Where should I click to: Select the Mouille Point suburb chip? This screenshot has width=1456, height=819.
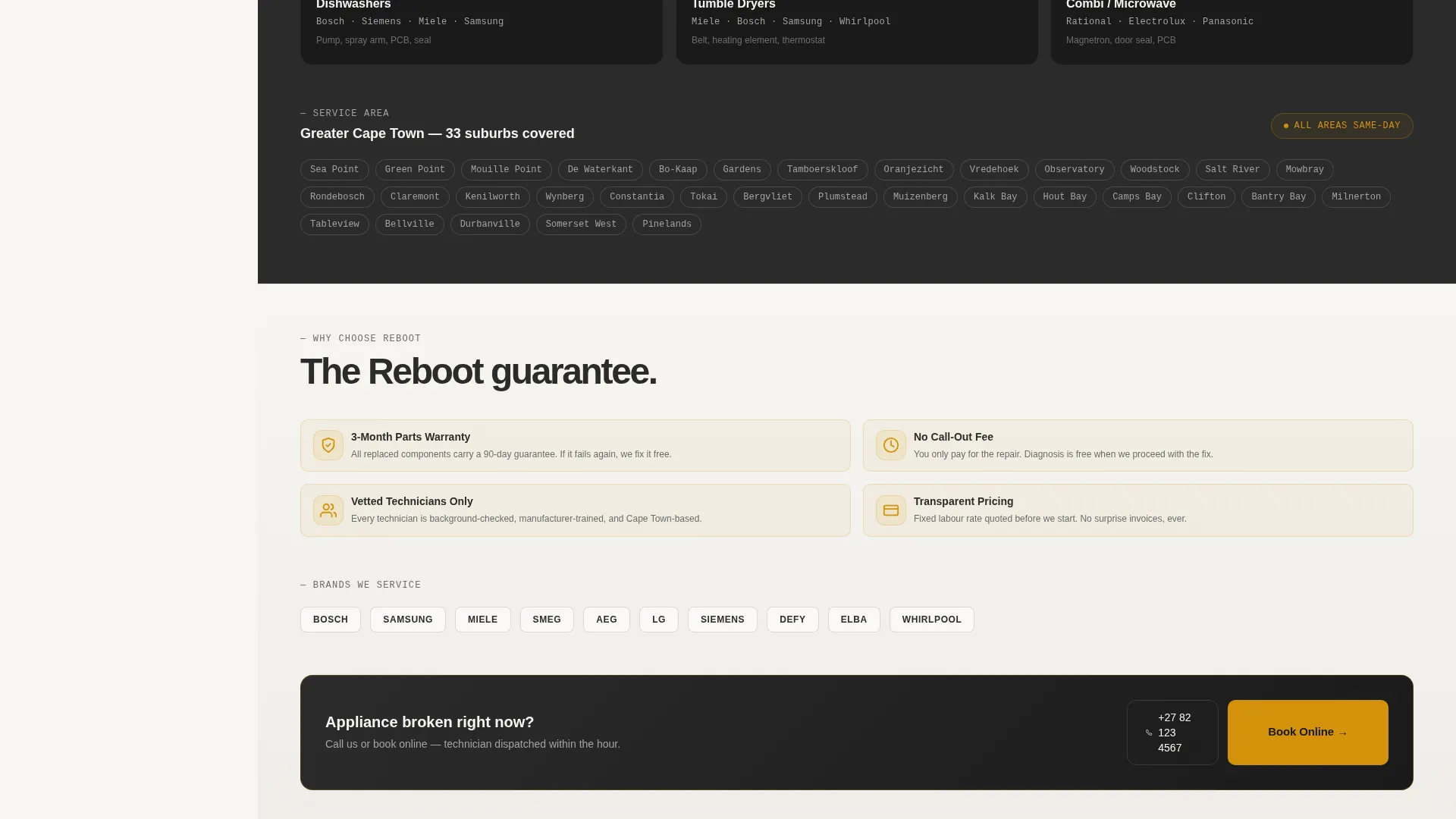[x=506, y=170]
